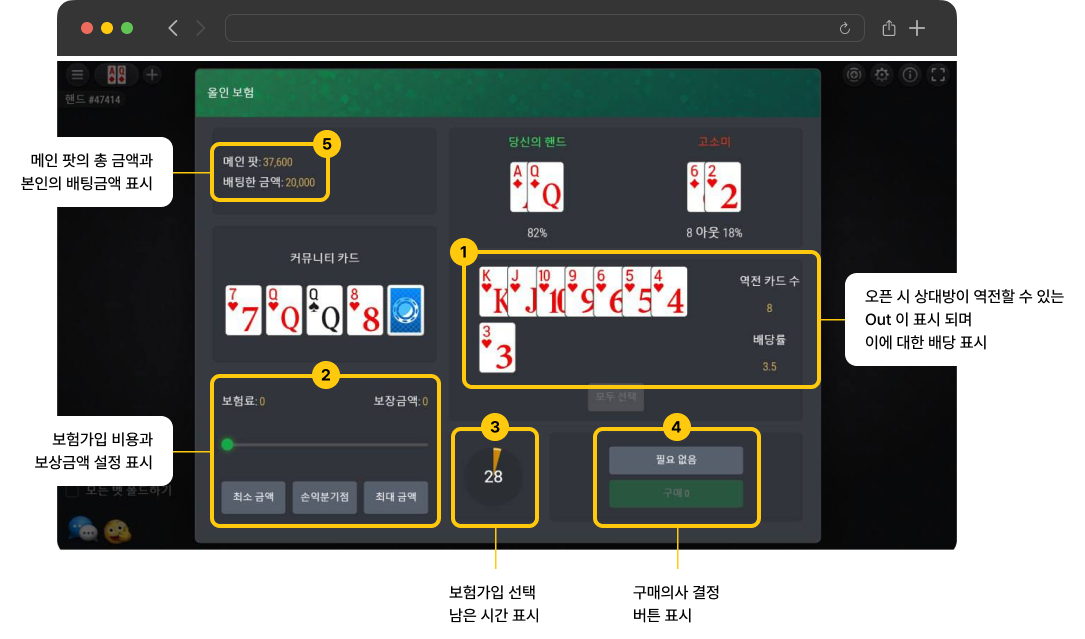The image size is (1085, 639).
Task: Show the info circle icon
Action: 910,75
